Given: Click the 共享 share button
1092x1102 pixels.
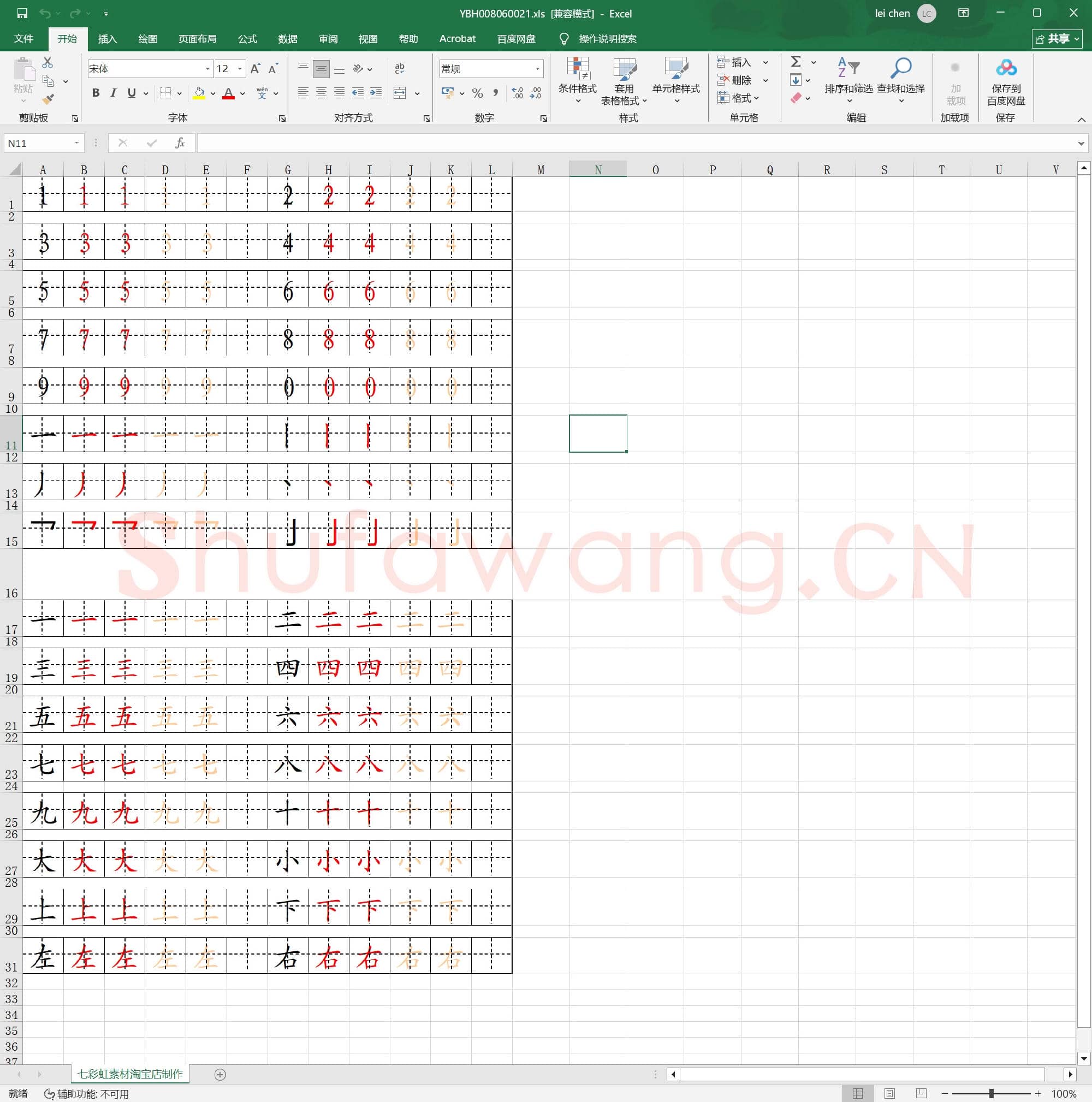Looking at the screenshot, I should 1058,38.
